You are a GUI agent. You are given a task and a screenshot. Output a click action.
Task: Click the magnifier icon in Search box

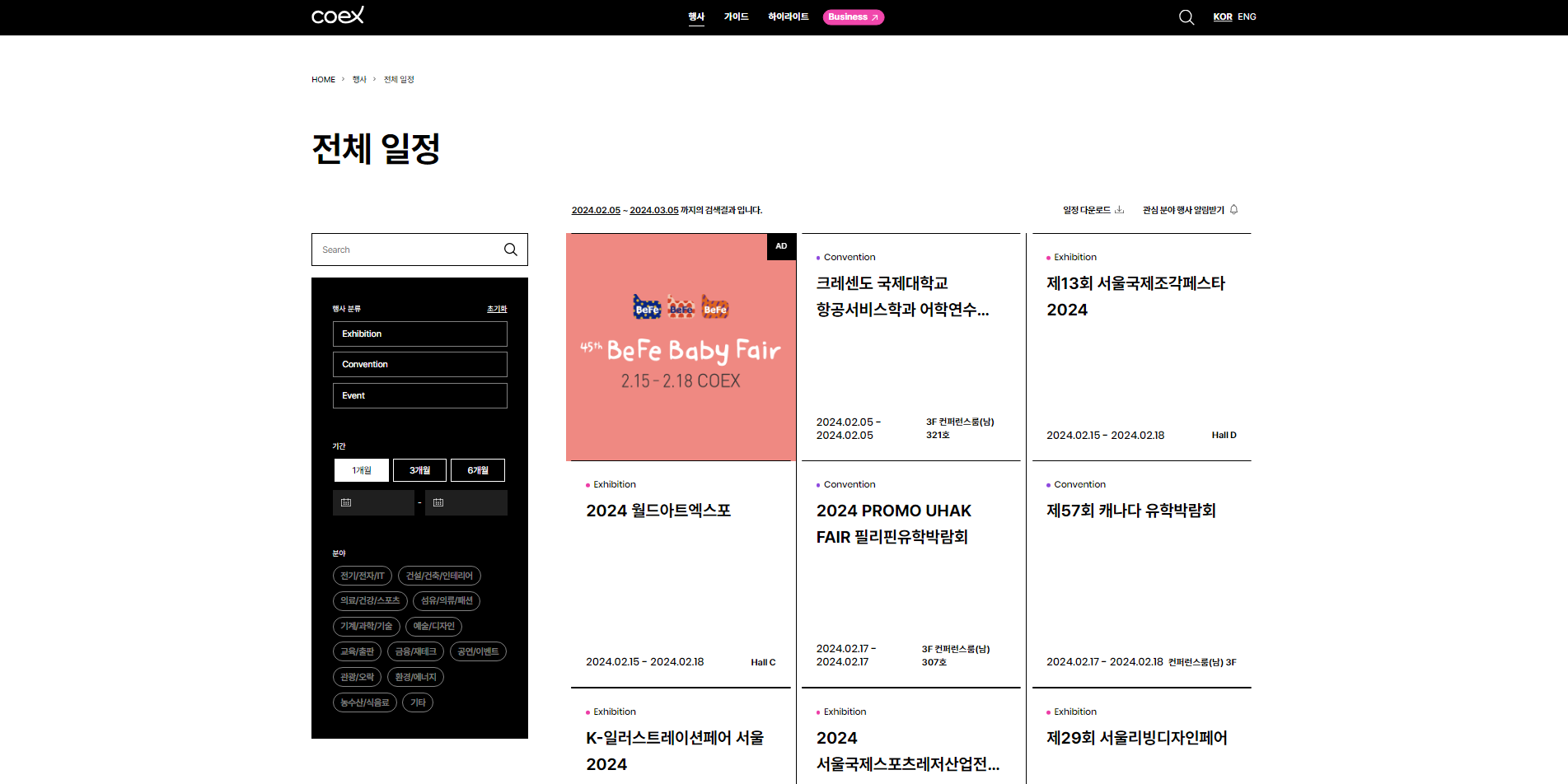tap(511, 250)
